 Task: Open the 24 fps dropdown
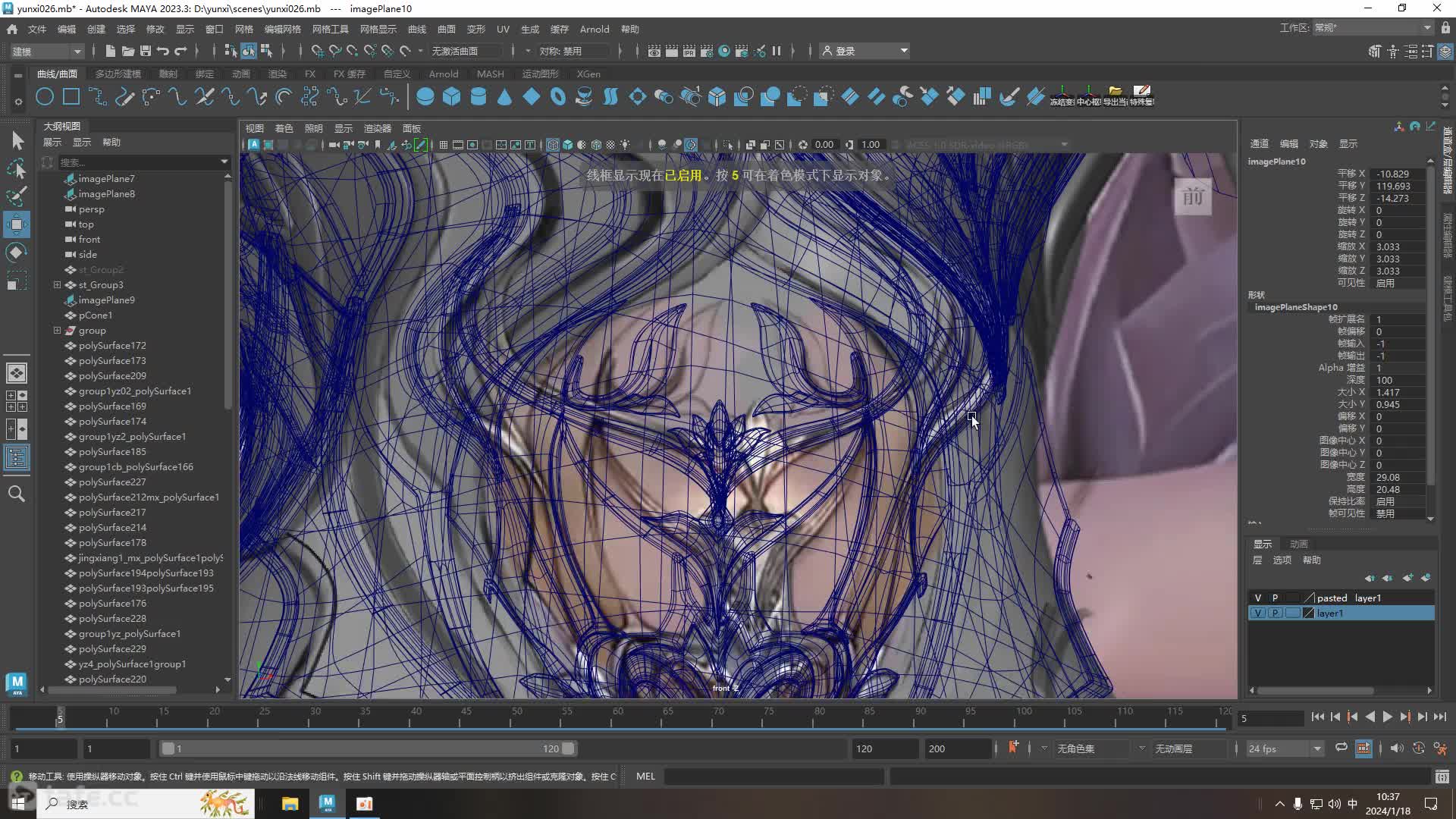pos(1285,748)
